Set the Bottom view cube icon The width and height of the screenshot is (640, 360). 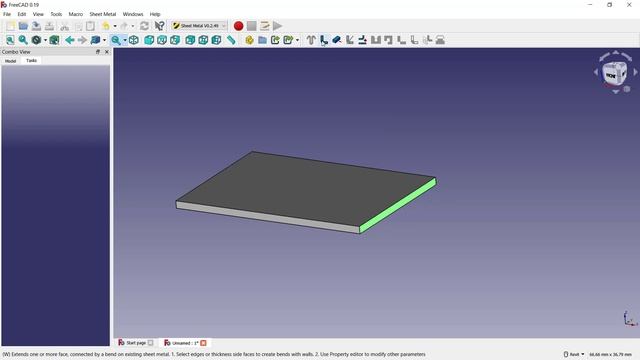203,40
